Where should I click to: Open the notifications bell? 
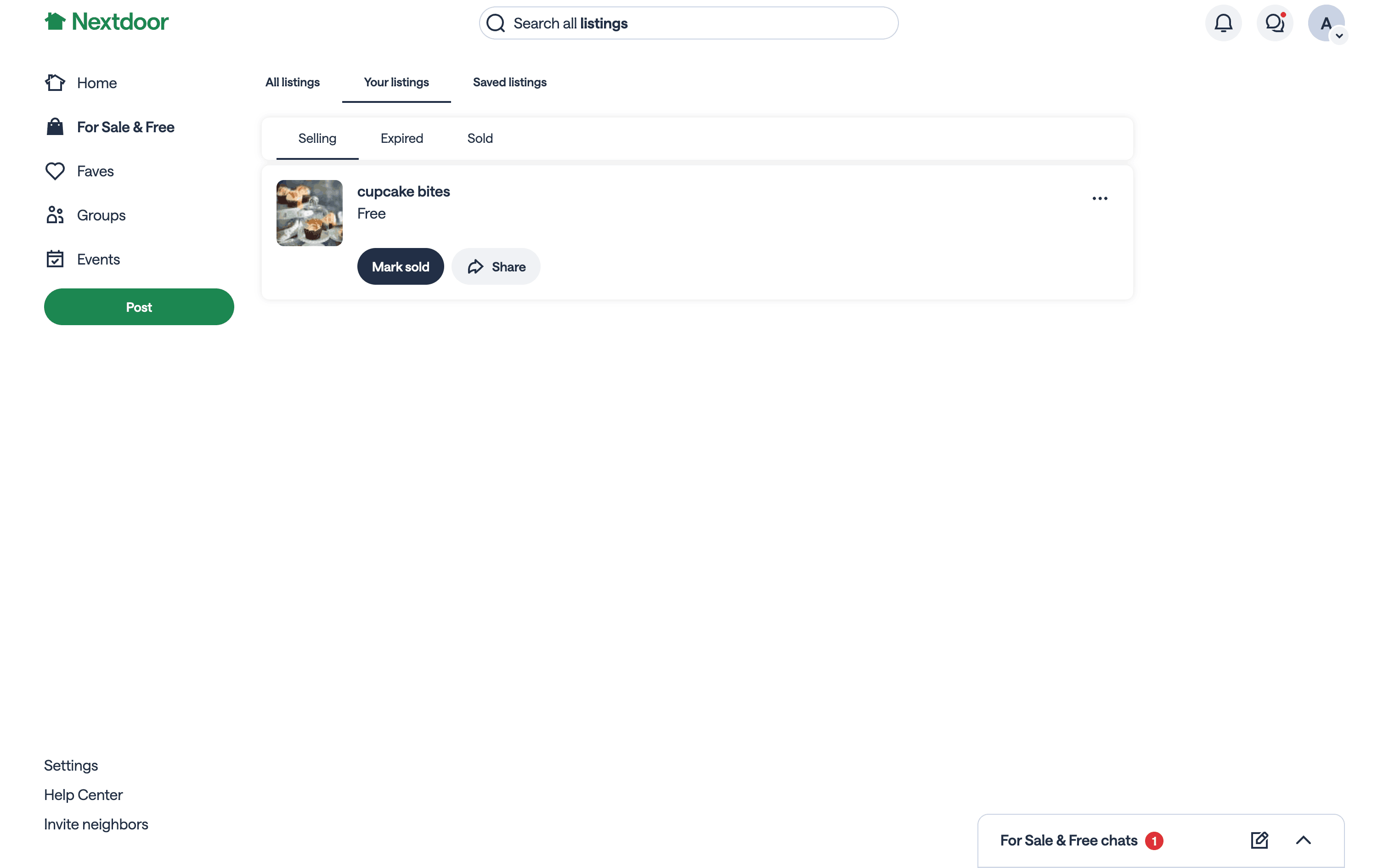coord(1223,23)
